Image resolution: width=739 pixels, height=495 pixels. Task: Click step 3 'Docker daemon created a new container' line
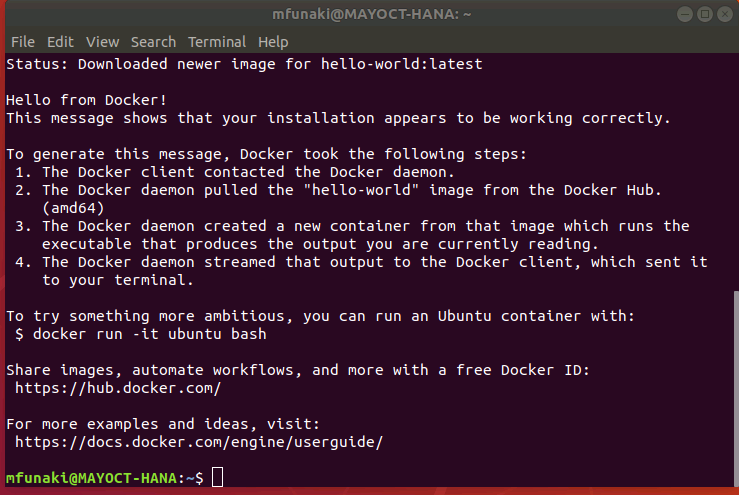[x=352, y=226]
